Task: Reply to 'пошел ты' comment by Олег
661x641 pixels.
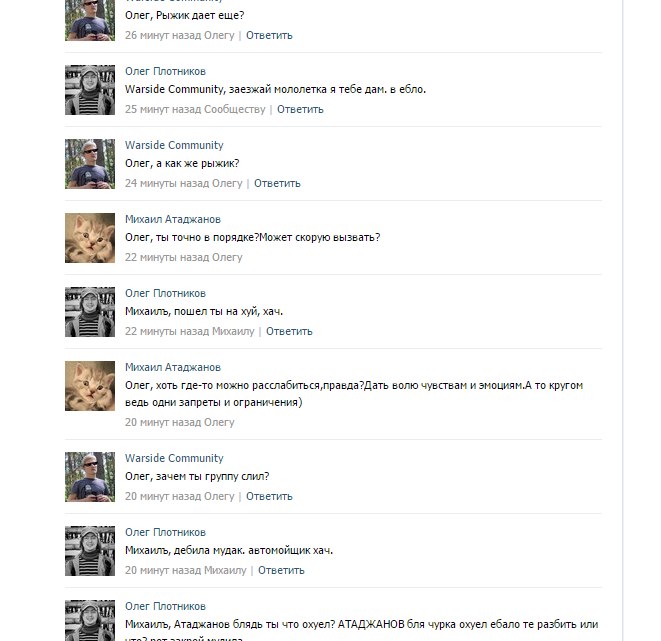Action: coord(289,331)
